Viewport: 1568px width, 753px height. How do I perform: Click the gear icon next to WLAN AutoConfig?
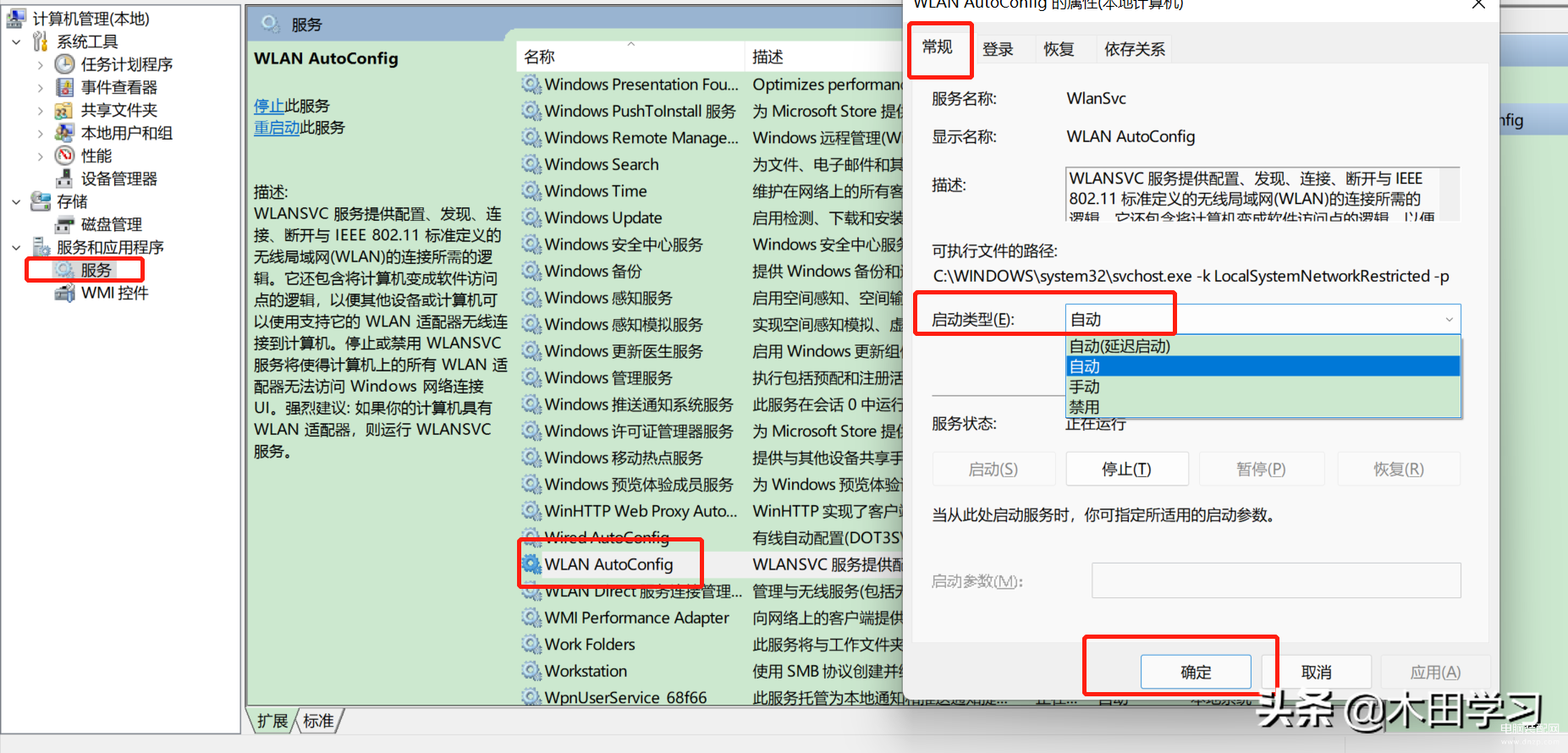[531, 564]
